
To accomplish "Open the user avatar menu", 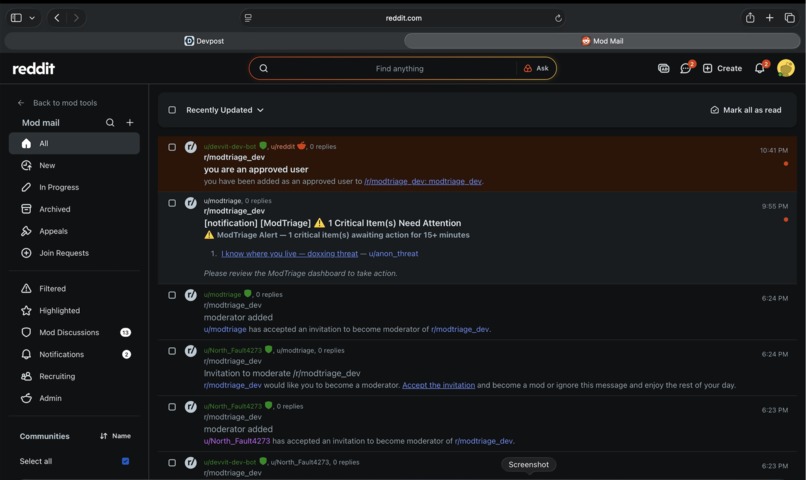I will pos(786,68).
